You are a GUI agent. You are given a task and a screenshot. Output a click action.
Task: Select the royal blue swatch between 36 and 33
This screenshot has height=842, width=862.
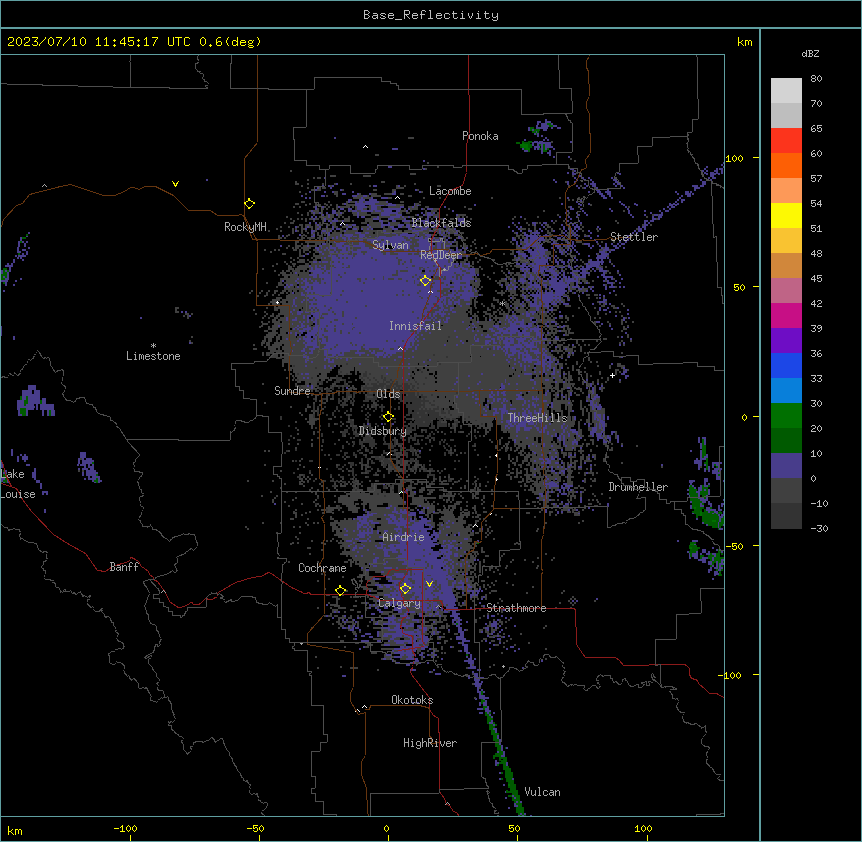(x=786, y=365)
